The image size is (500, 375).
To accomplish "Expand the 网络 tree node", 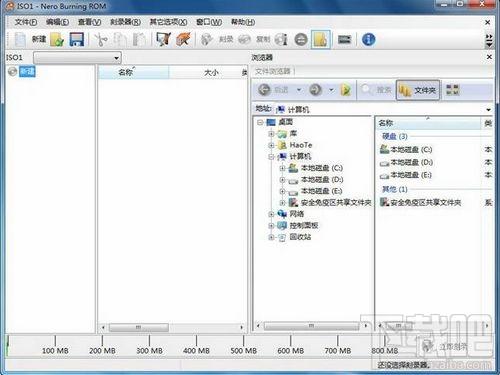I will (271, 214).
